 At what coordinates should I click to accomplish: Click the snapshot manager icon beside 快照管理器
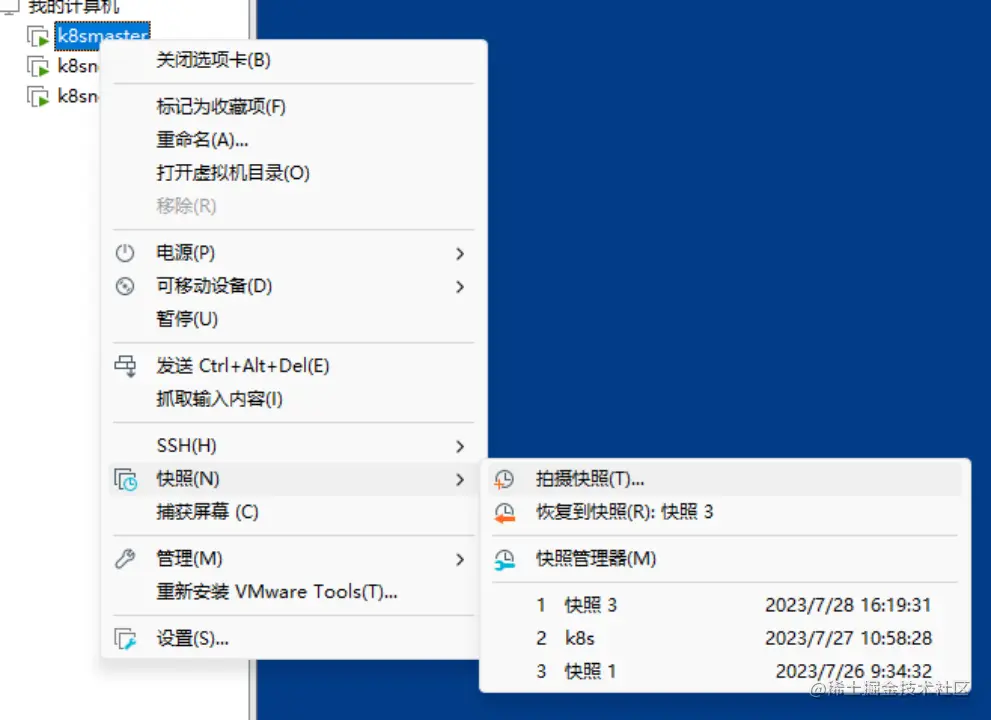pos(503,559)
